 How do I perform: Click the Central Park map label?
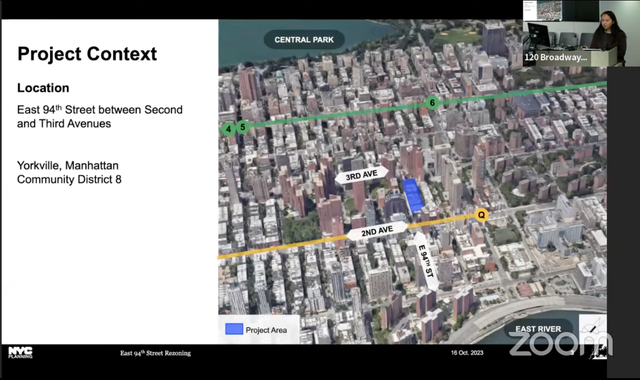click(304, 40)
